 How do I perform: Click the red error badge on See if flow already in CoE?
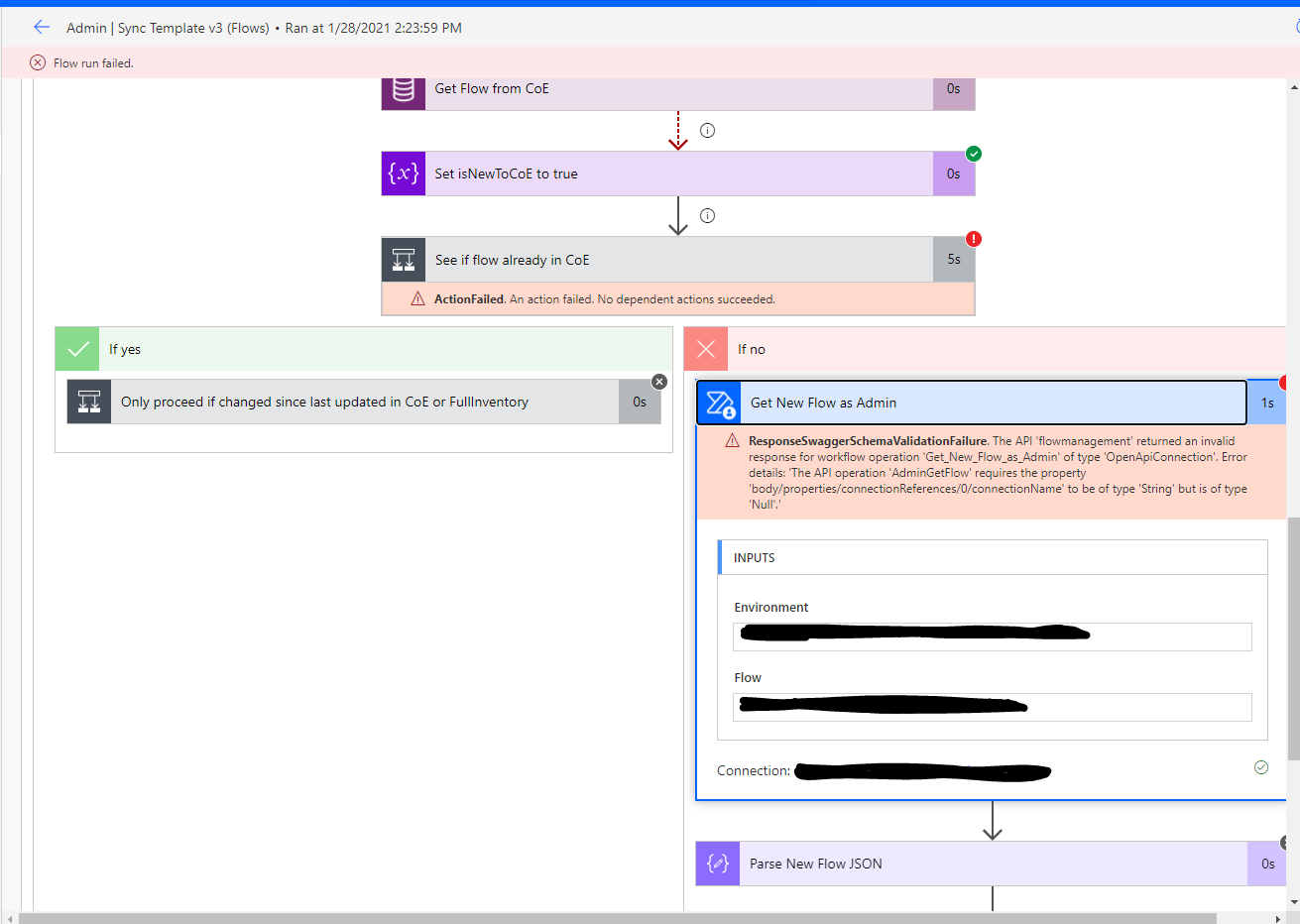[973, 238]
